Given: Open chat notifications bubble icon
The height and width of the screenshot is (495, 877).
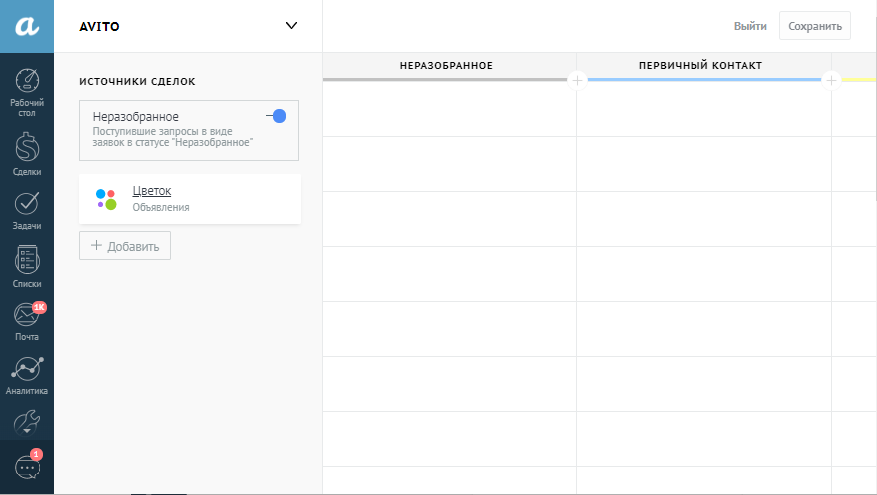Looking at the screenshot, I should [27, 467].
